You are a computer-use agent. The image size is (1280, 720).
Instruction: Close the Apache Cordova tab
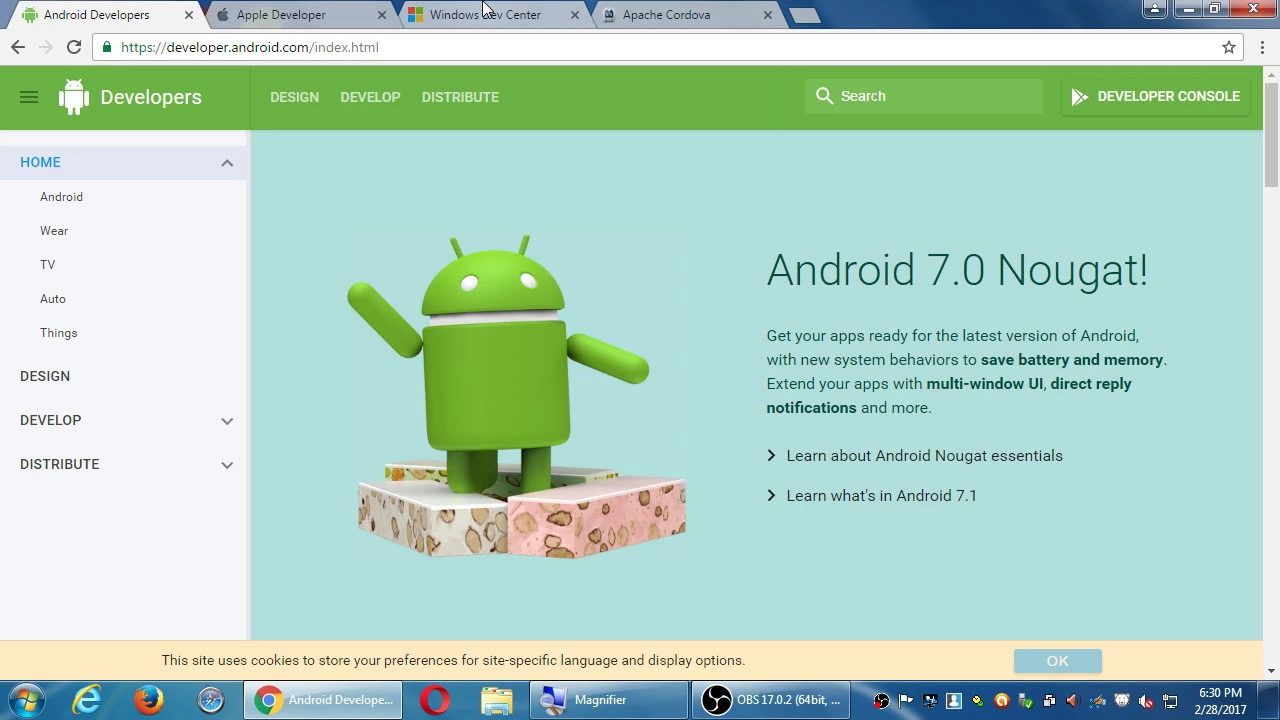[x=767, y=15]
